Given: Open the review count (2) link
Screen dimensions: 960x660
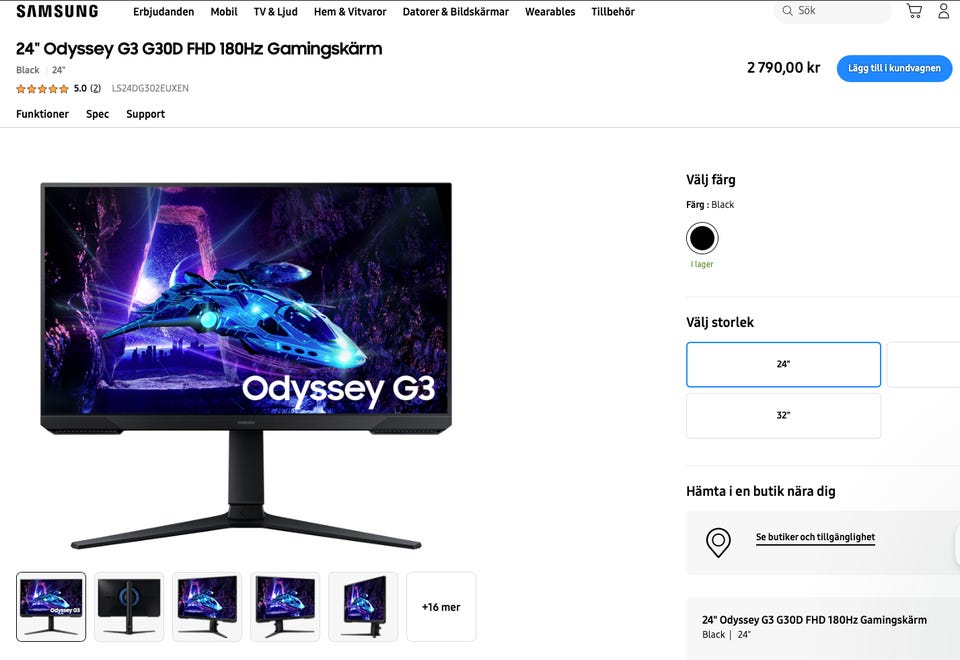Looking at the screenshot, I should (x=96, y=89).
